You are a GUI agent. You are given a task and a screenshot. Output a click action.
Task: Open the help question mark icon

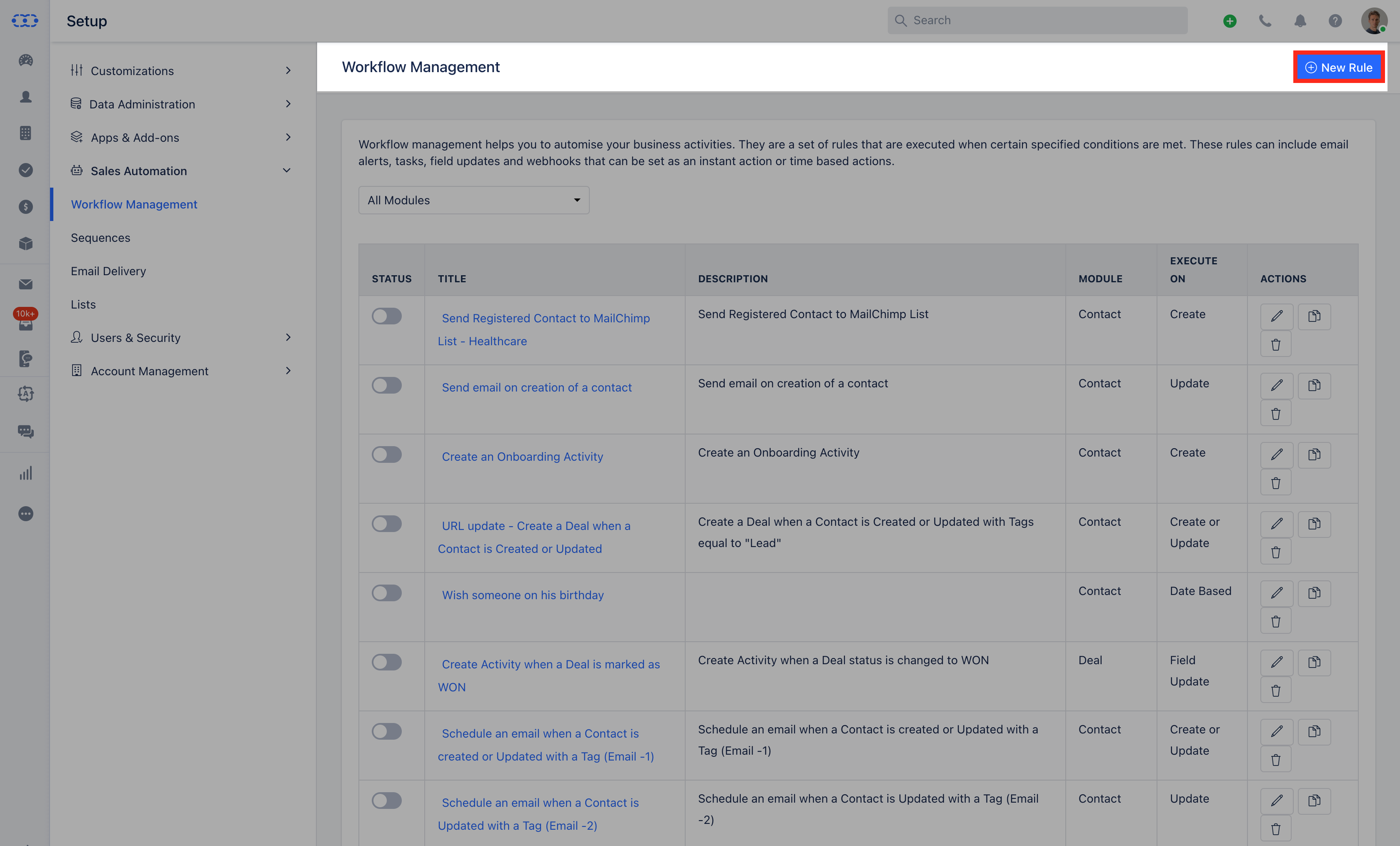pos(1335,21)
